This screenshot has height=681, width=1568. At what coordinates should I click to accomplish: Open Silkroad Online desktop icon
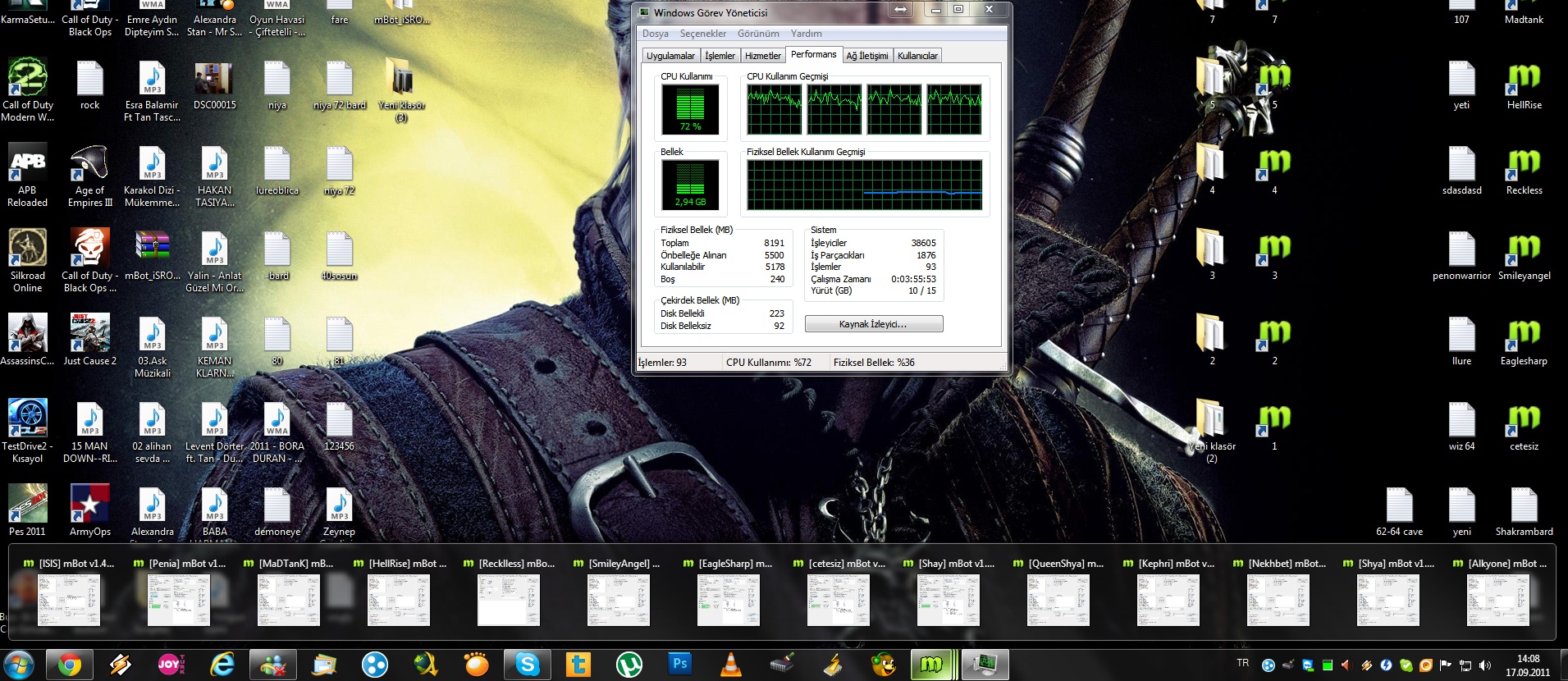click(x=28, y=261)
